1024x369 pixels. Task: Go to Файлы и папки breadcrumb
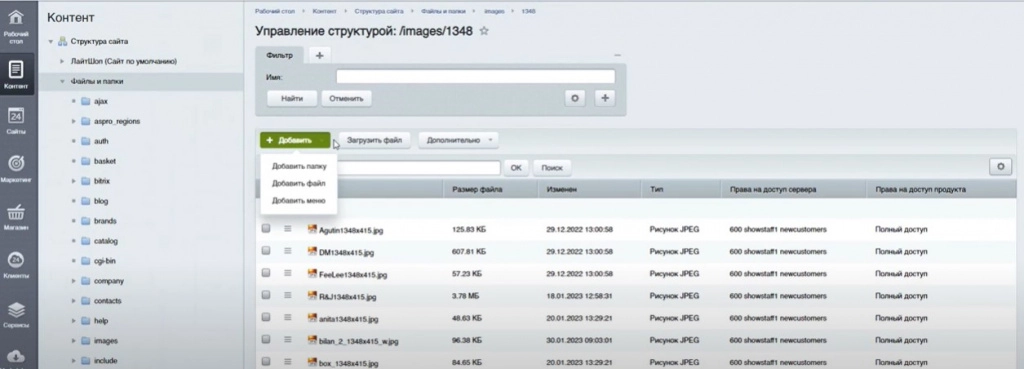[x=443, y=11]
